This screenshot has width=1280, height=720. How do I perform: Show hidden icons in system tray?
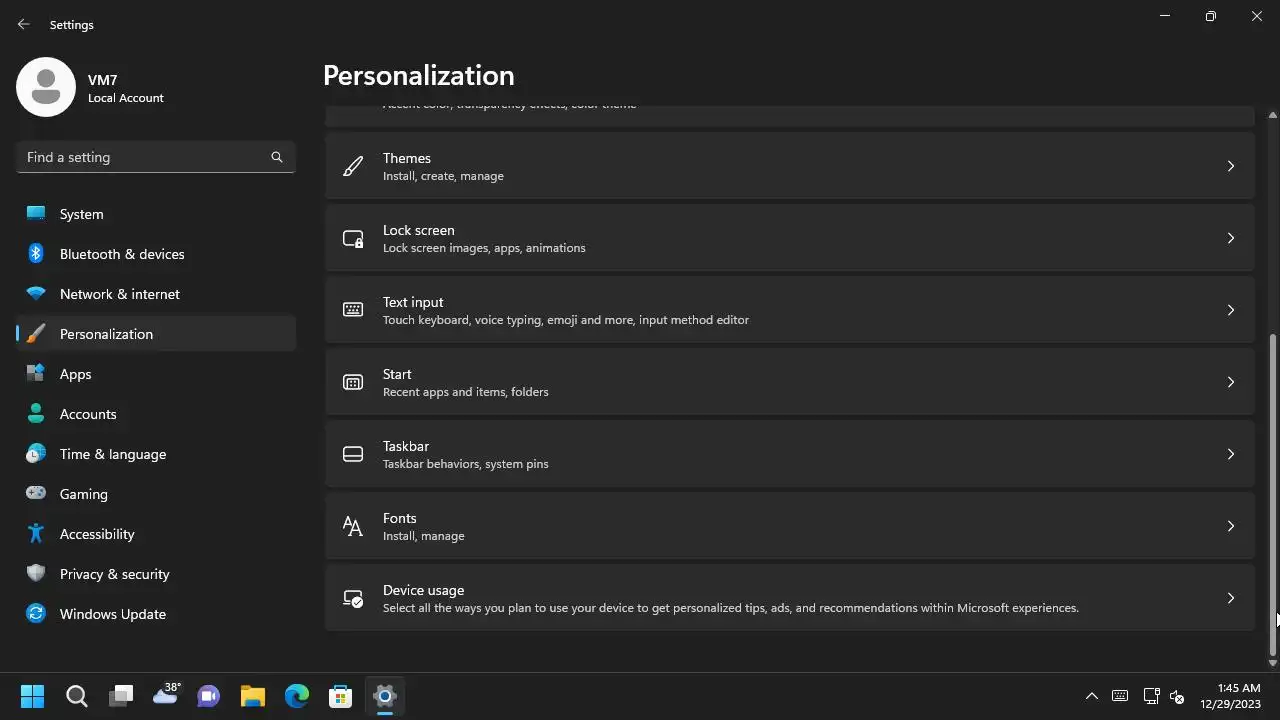tap(1092, 696)
